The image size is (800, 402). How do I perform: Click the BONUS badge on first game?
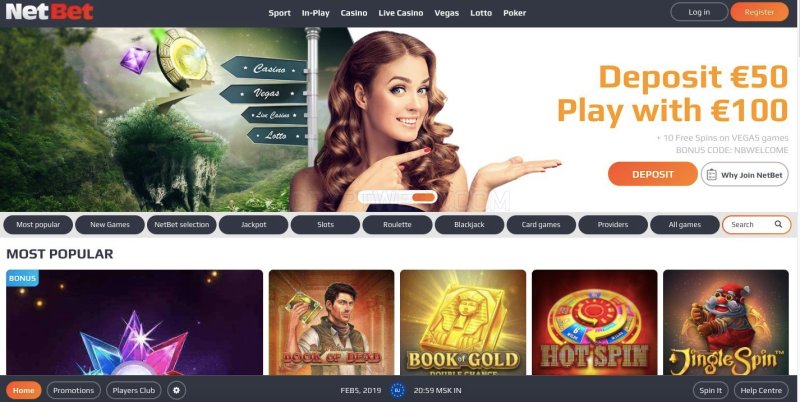(22, 278)
